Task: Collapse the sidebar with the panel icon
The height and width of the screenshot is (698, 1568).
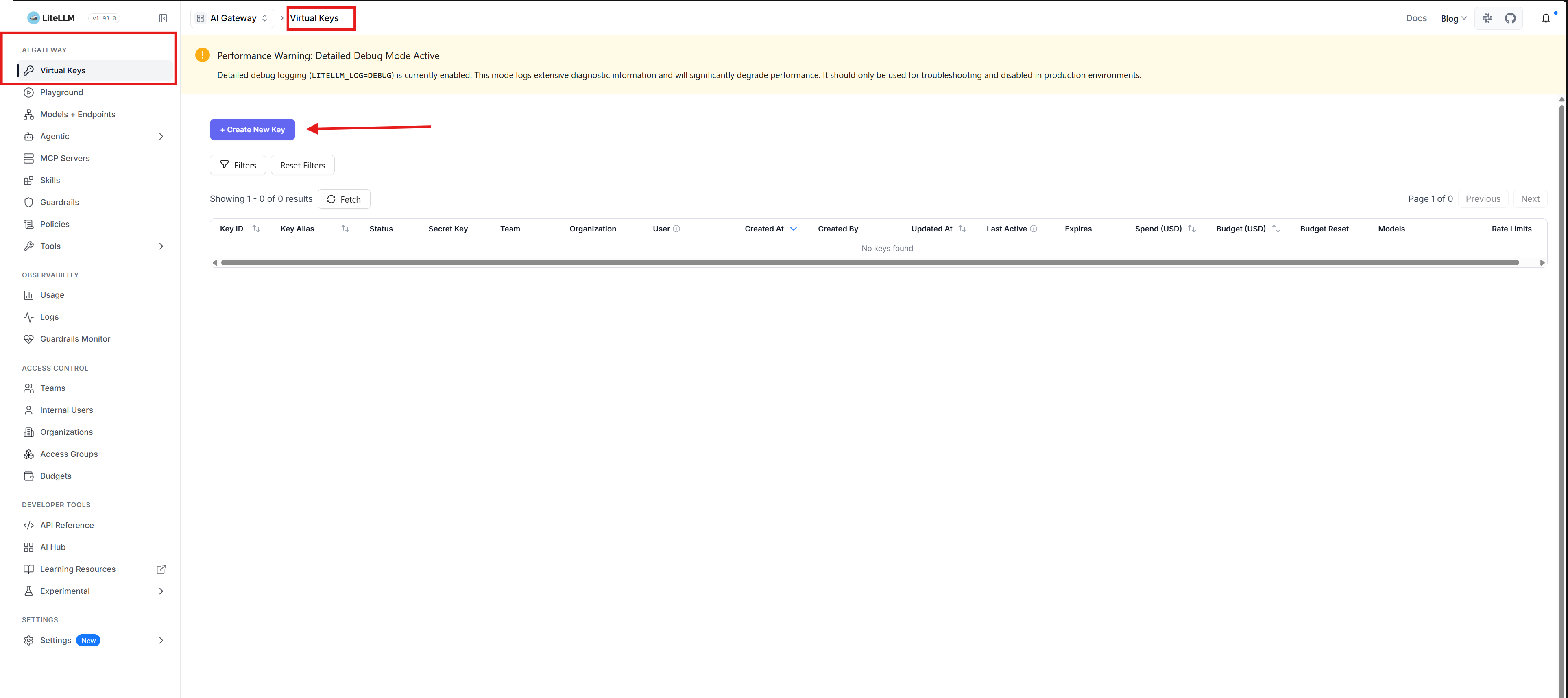Action: click(x=163, y=18)
